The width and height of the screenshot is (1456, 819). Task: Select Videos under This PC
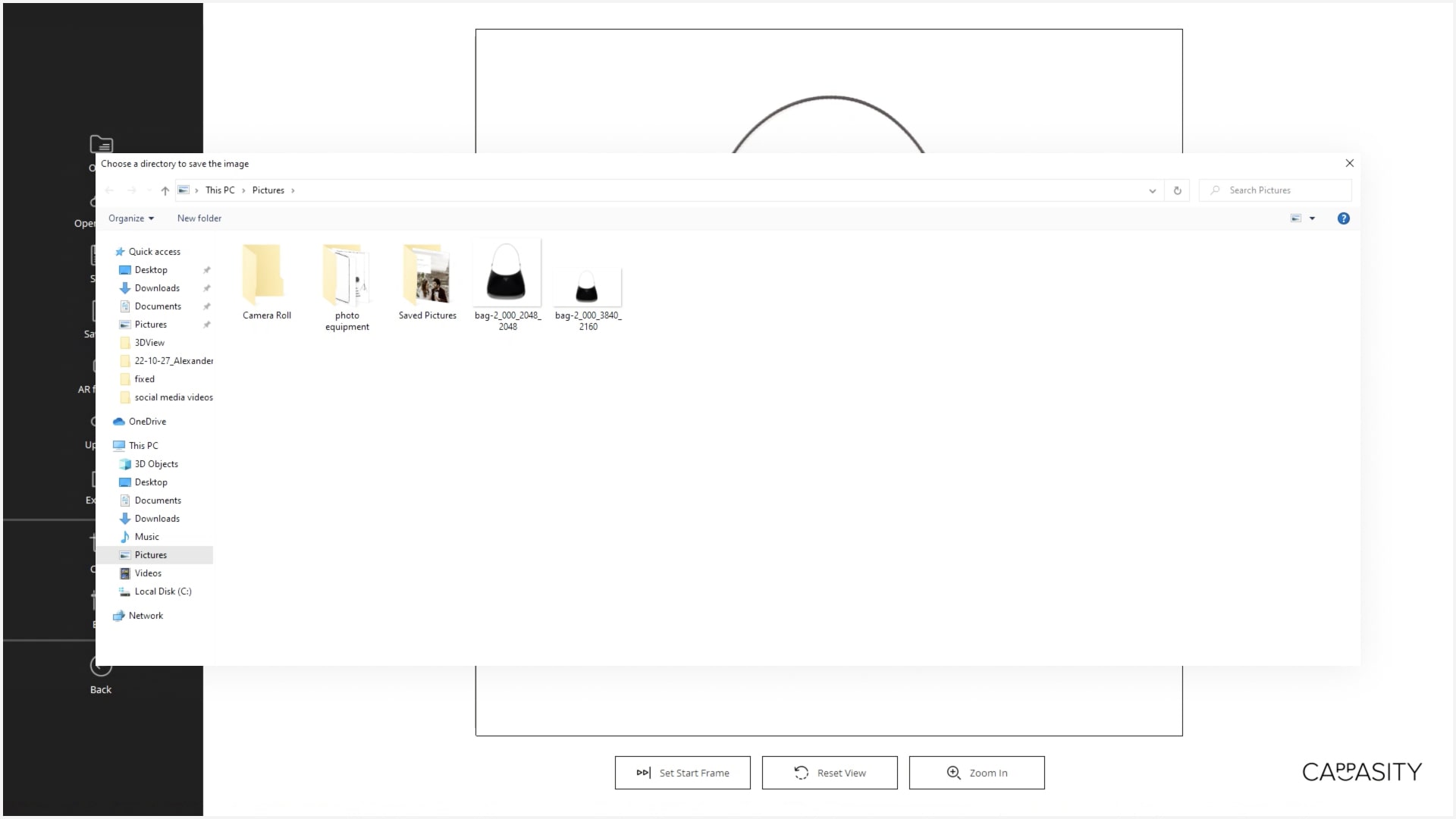pyautogui.click(x=148, y=573)
